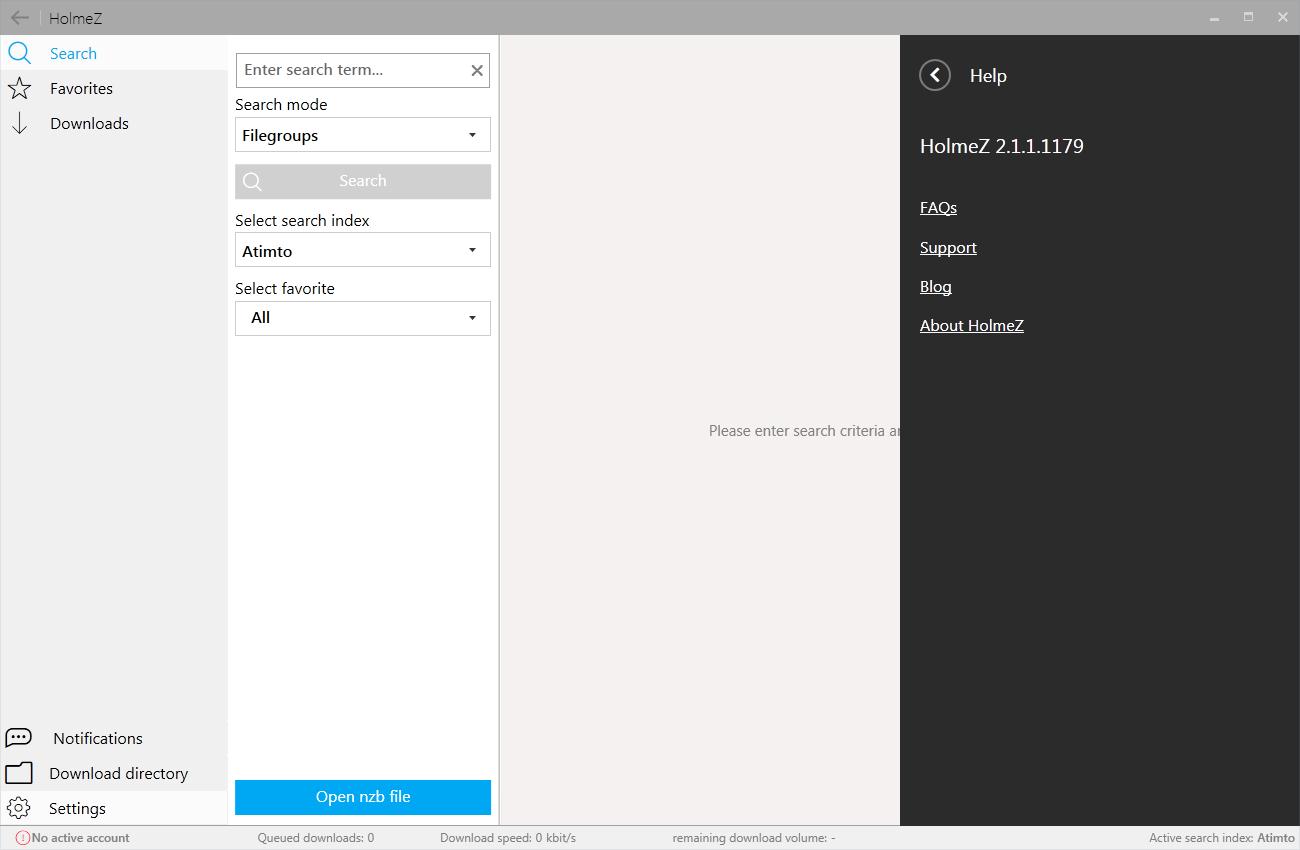Click the title bar back arrow

coord(19,18)
